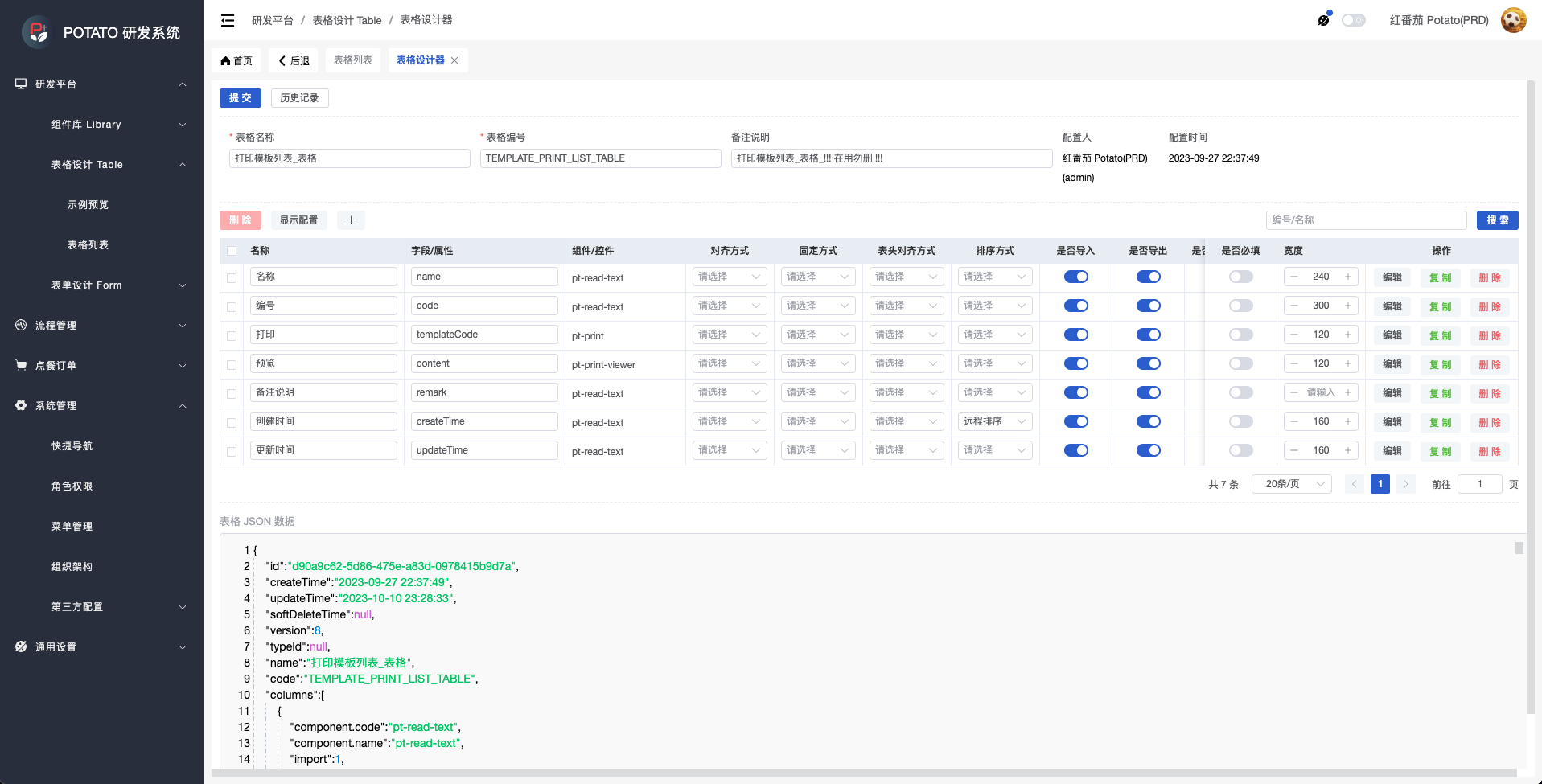Open 固定方式 dropdown in 编号 row
This screenshot has width=1542, height=784.
818,306
